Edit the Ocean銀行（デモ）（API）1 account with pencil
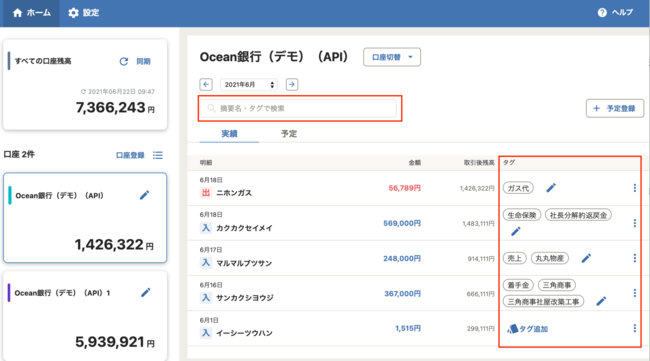 tap(146, 293)
